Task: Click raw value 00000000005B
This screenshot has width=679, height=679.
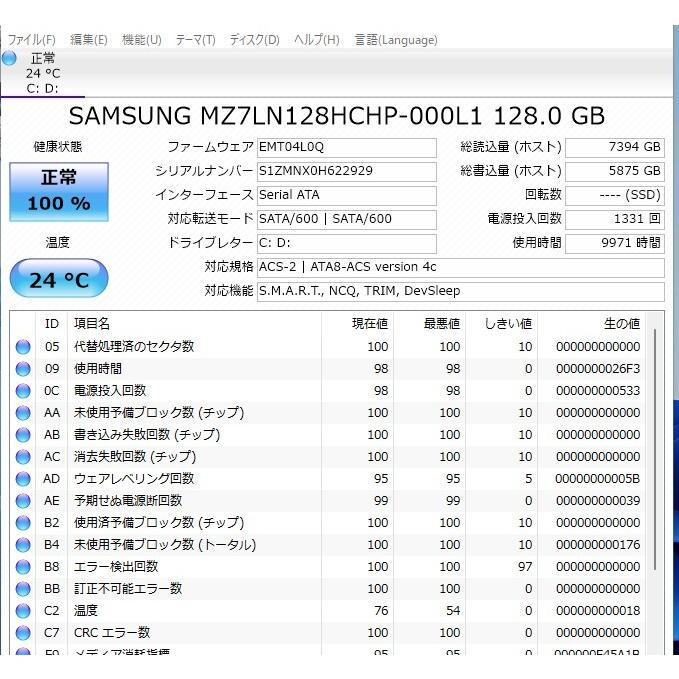Action: [598, 479]
